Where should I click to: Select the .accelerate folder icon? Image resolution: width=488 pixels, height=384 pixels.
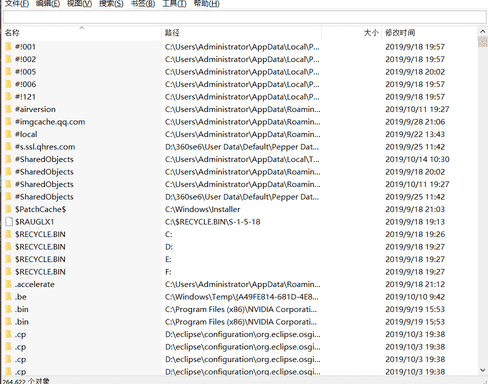9,284
